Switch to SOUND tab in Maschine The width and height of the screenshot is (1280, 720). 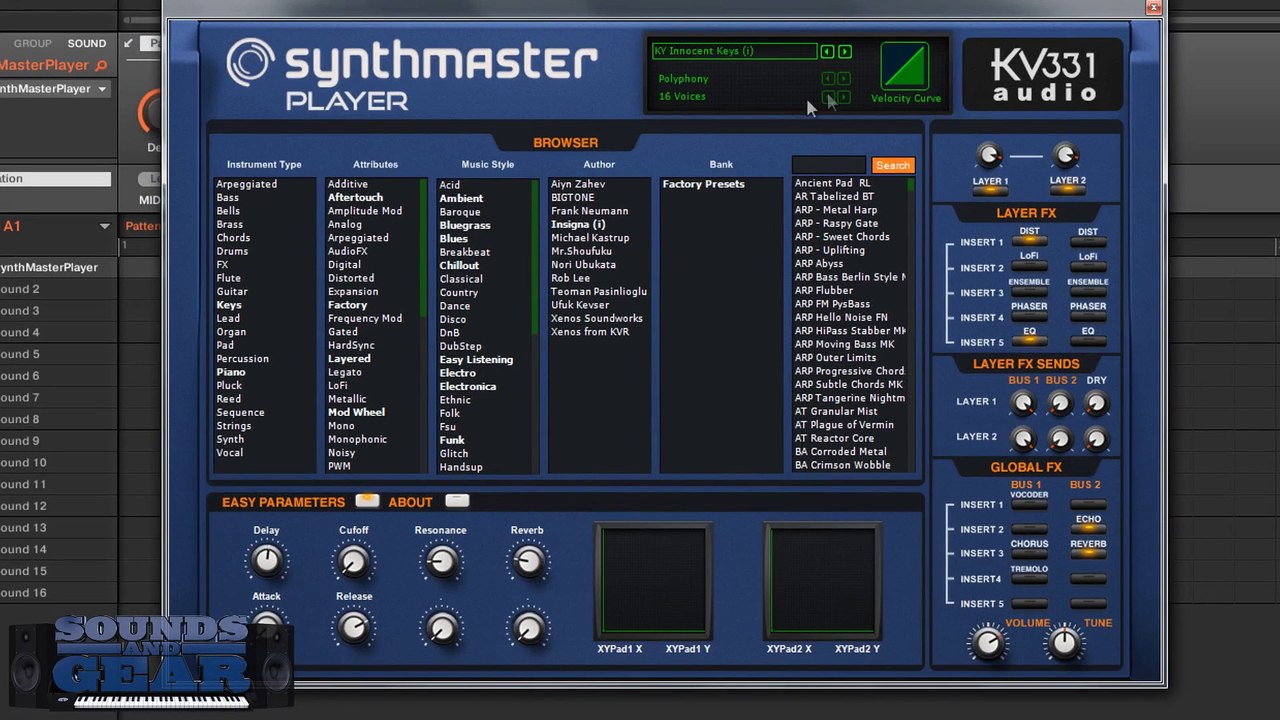87,44
